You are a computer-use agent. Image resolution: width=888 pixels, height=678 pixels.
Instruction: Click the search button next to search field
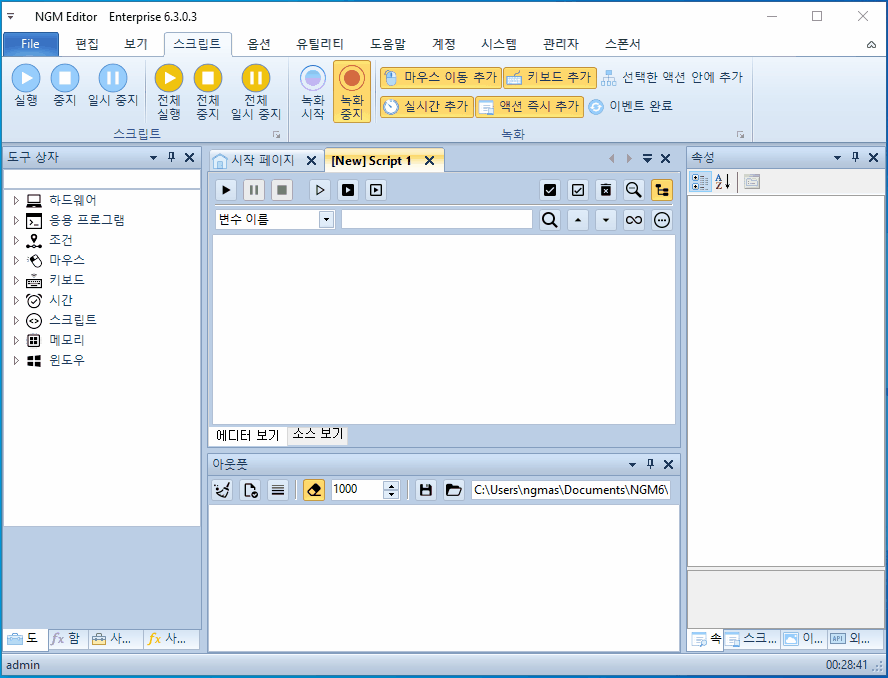[x=549, y=220]
